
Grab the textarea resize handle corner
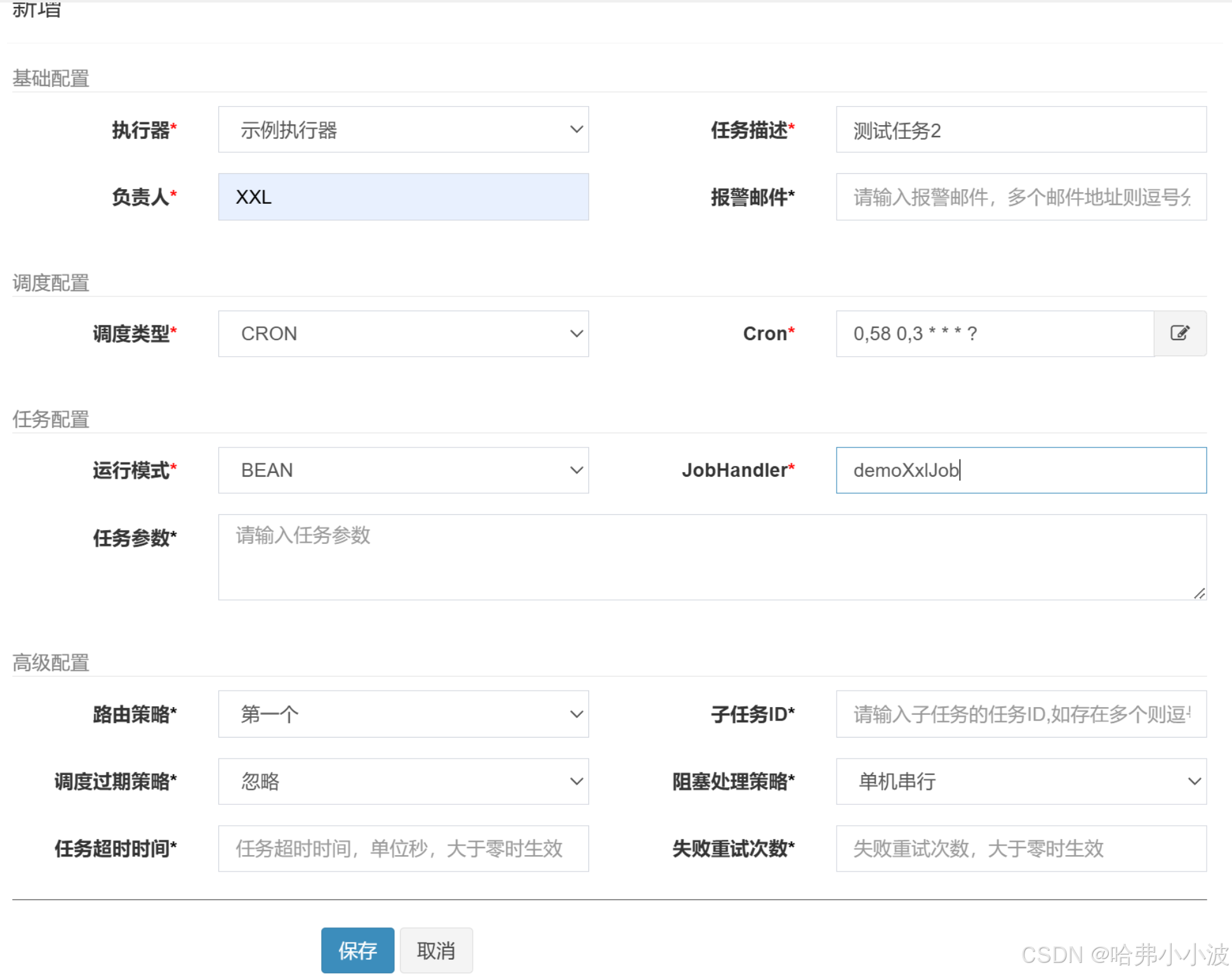coord(1199,594)
